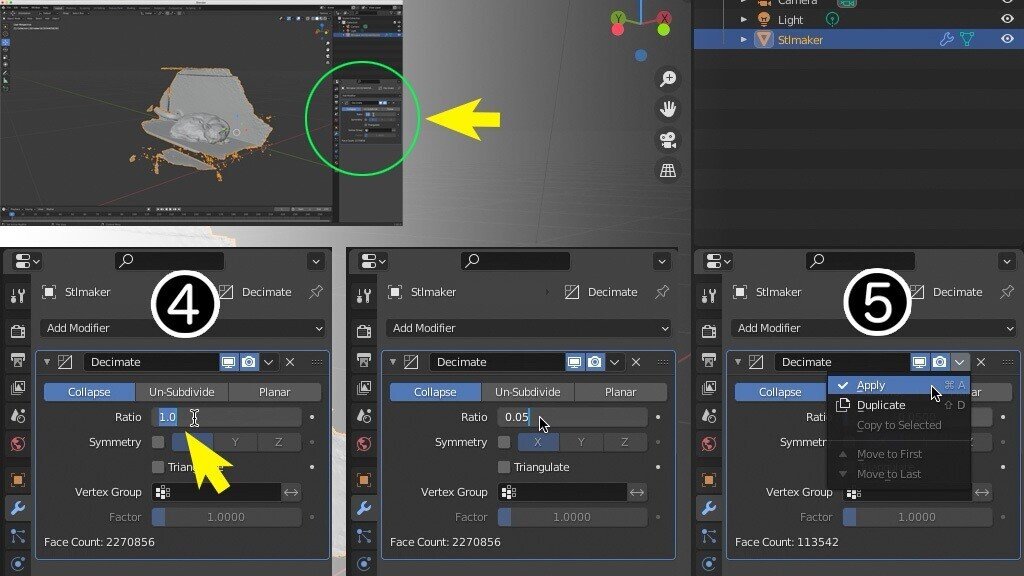Enable the Triangulate checkbox in the Ratio 0.05 panel
Viewport: 1024px width, 576px height.
[504, 467]
